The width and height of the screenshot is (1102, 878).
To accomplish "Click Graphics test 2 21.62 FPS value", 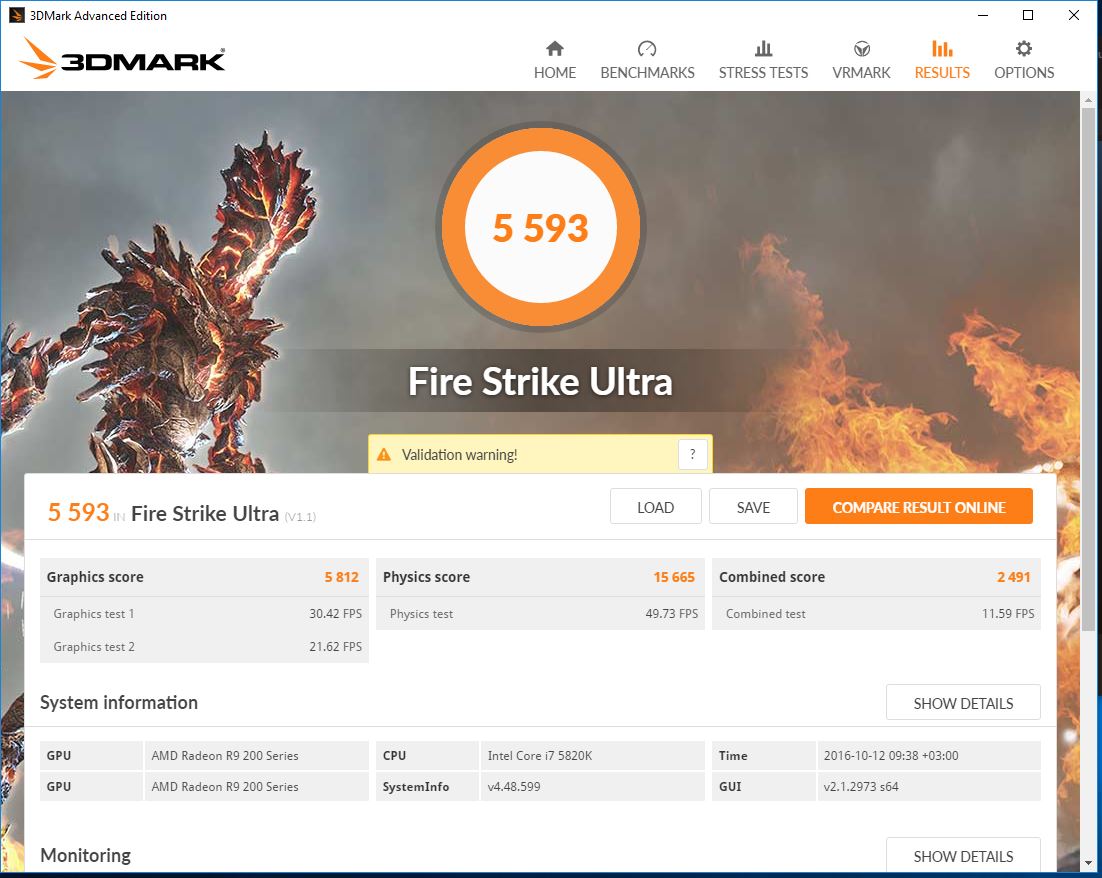I will 335,647.
